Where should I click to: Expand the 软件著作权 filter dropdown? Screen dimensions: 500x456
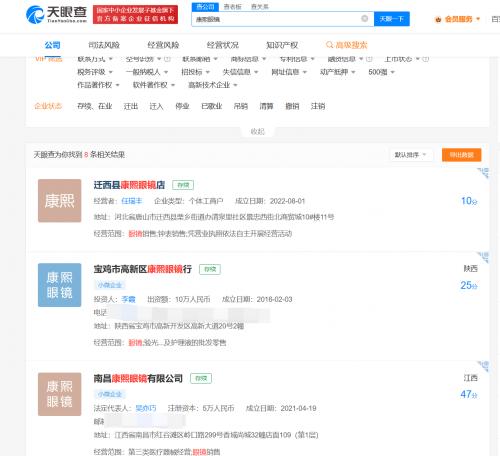coord(154,85)
